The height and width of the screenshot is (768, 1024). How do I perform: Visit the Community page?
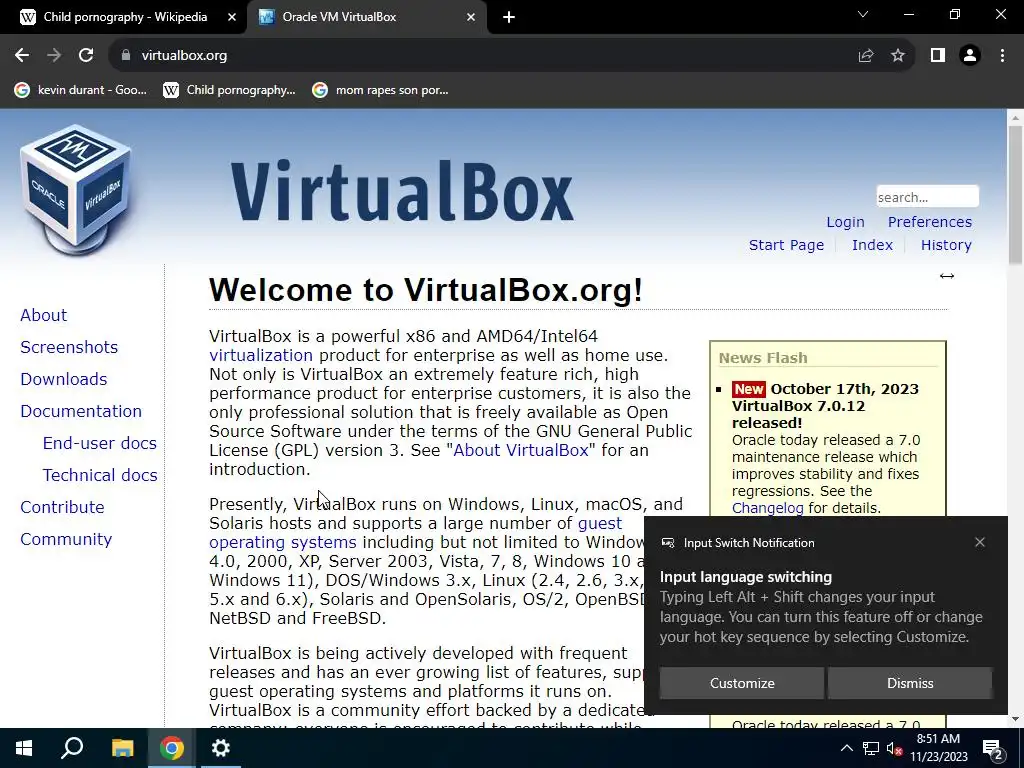coord(66,539)
